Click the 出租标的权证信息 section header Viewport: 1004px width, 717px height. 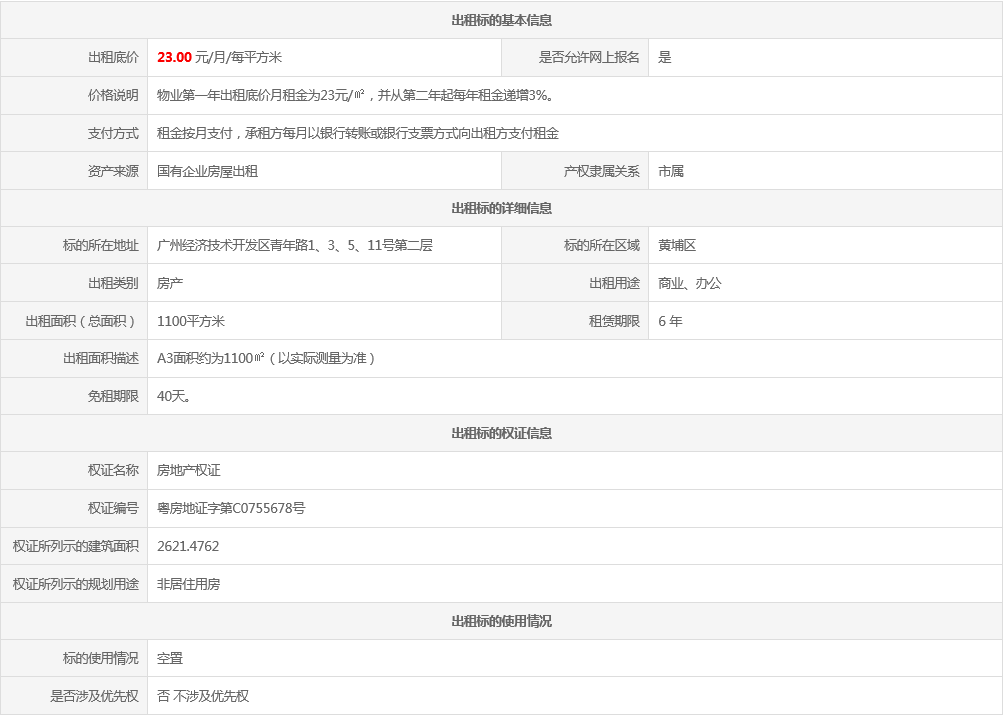[501, 433]
